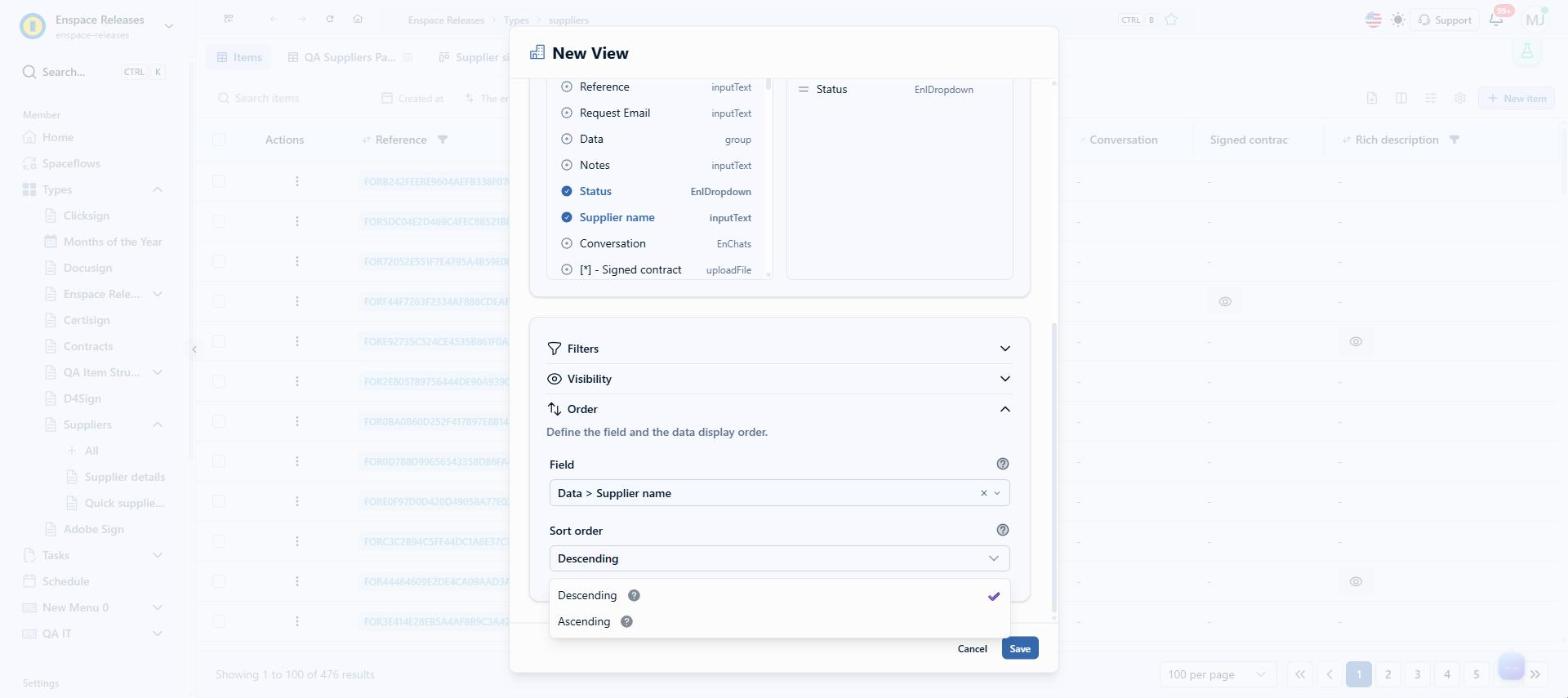Open Schedule in sidebar
Screen dimensions: 1568x698
tap(66, 581)
